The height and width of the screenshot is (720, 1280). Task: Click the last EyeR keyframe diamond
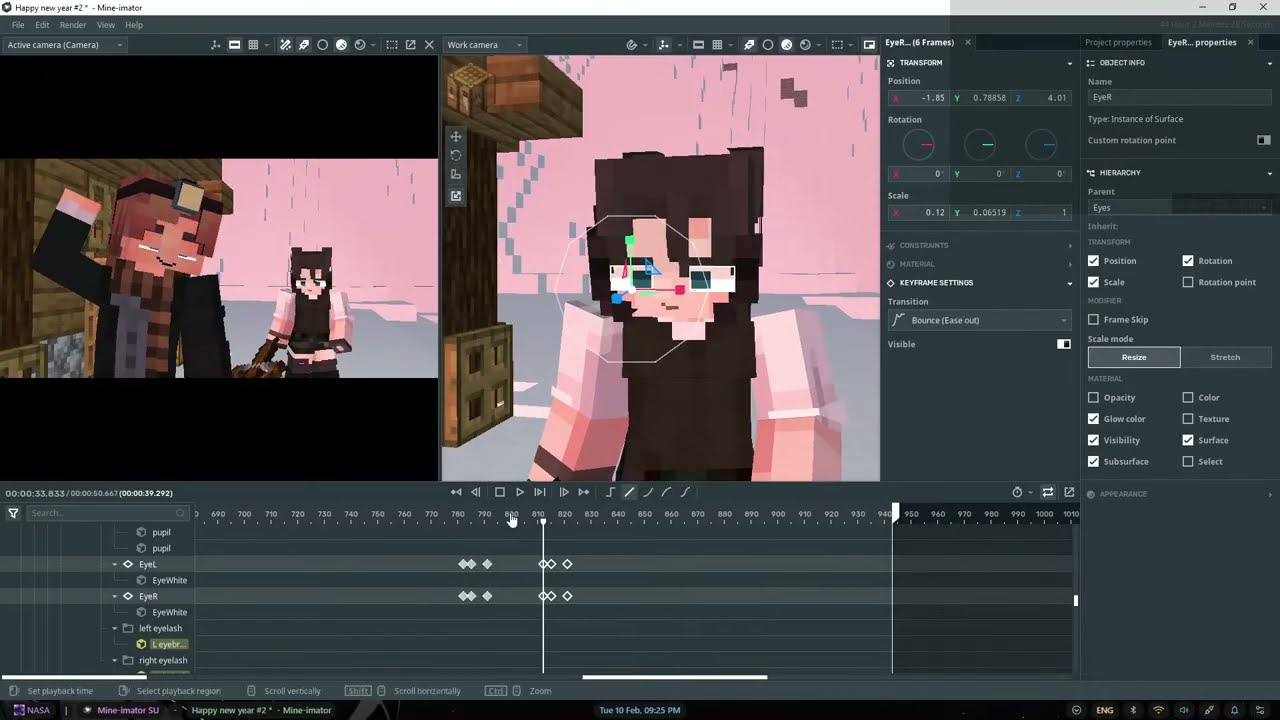point(567,596)
